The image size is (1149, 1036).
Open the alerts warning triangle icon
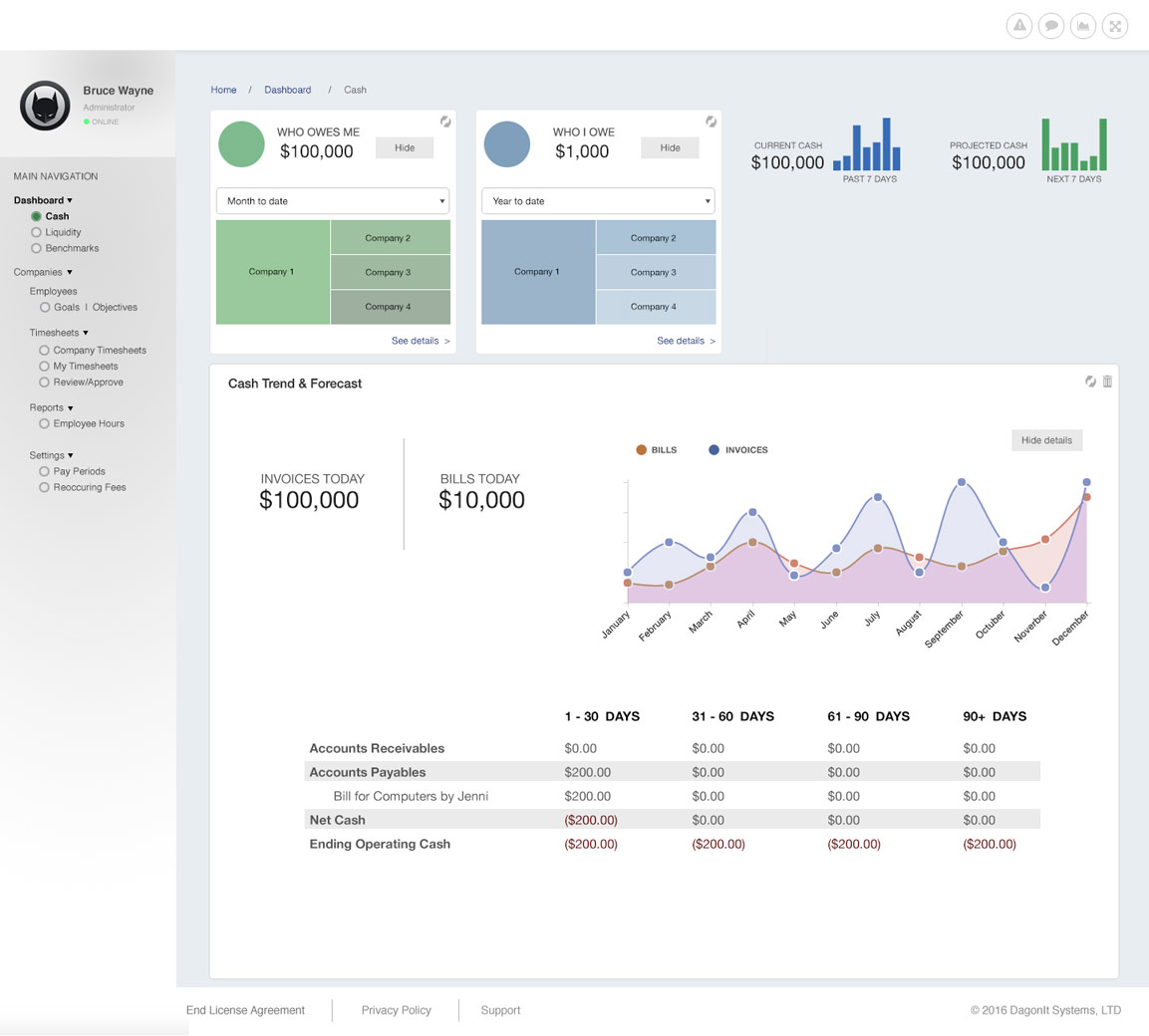1018,26
